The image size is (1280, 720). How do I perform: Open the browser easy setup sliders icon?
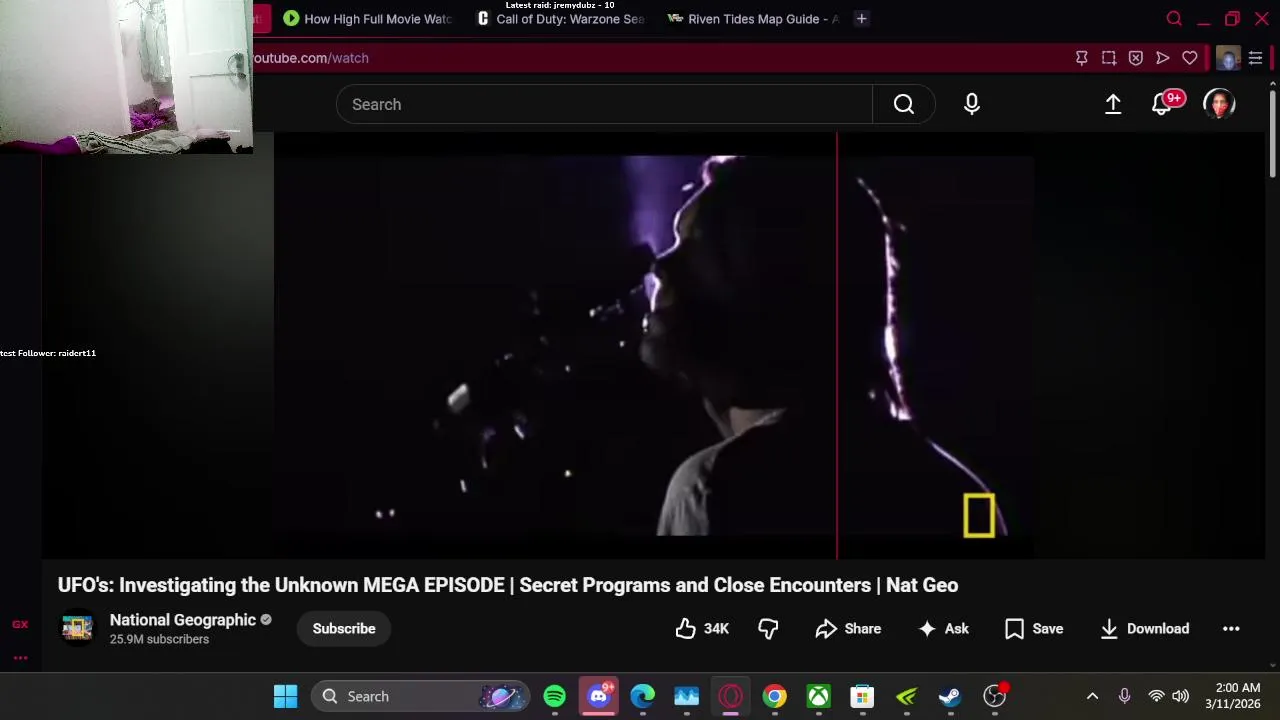click(1256, 58)
